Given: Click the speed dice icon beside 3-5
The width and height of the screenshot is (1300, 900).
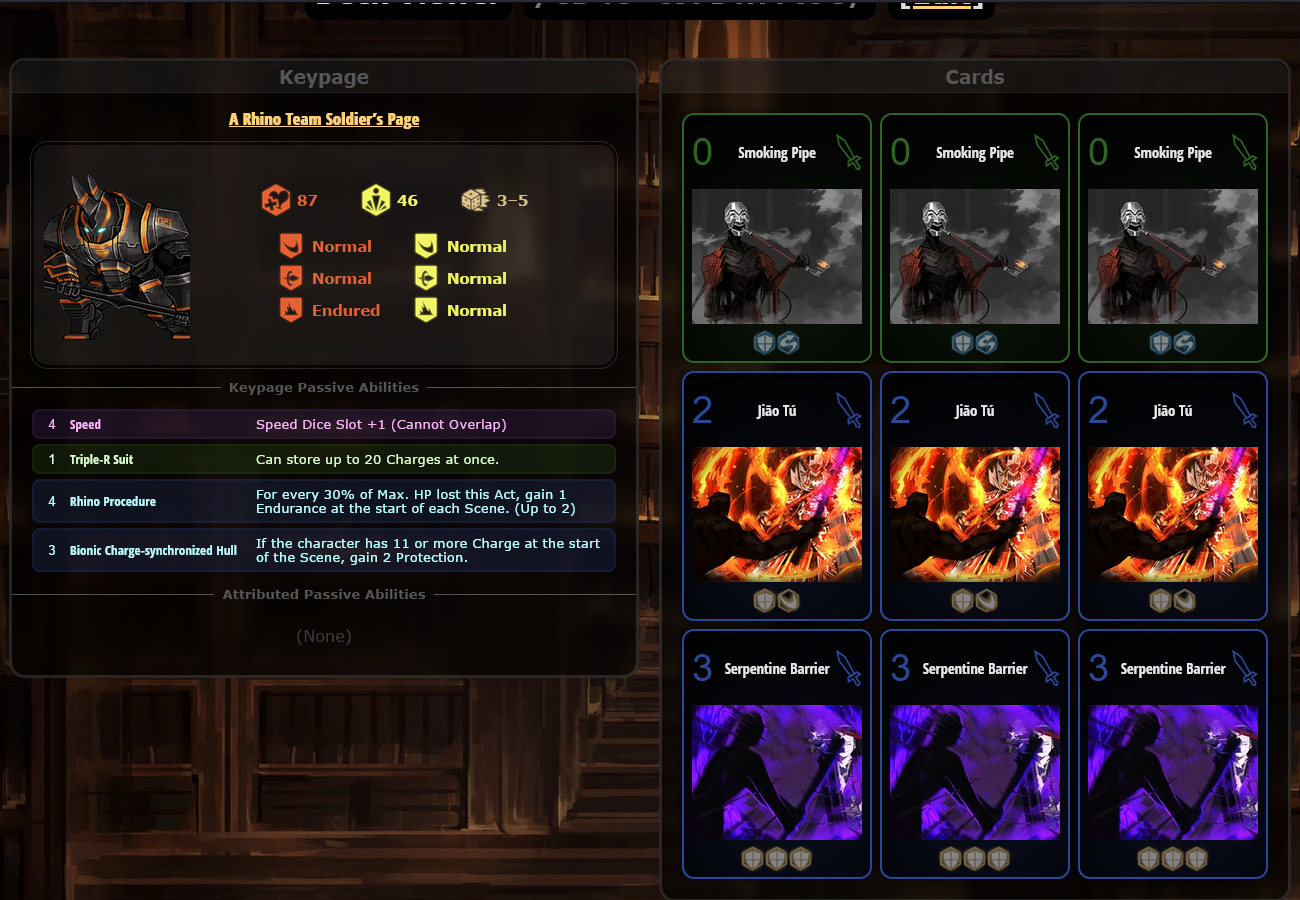Looking at the screenshot, I should (474, 200).
